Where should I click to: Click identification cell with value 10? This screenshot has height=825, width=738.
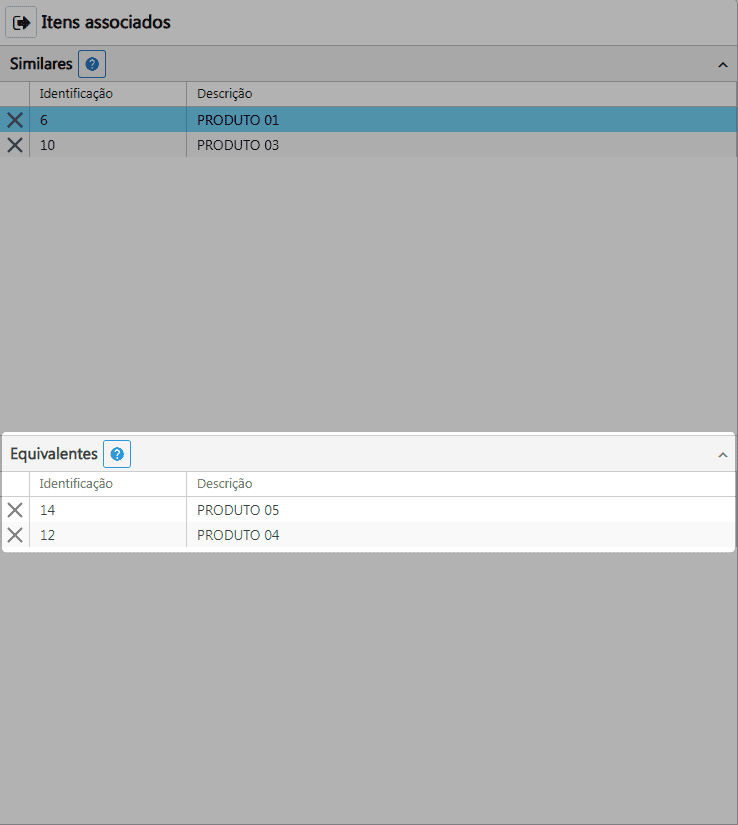pyautogui.click(x=46, y=145)
